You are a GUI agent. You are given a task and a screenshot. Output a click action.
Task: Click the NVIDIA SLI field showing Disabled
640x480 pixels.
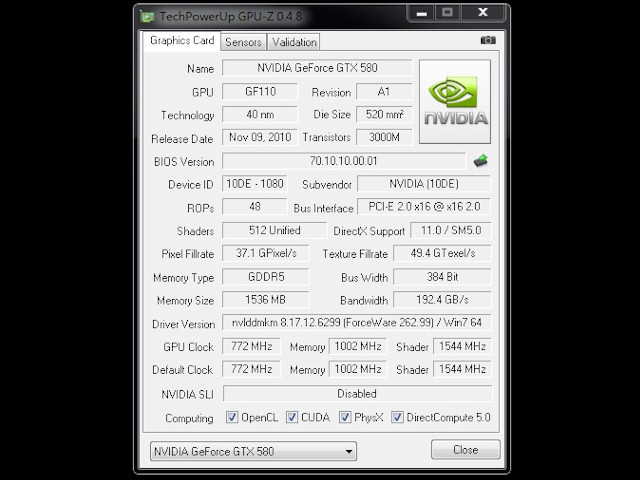pyautogui.click(x=358, y=393)
